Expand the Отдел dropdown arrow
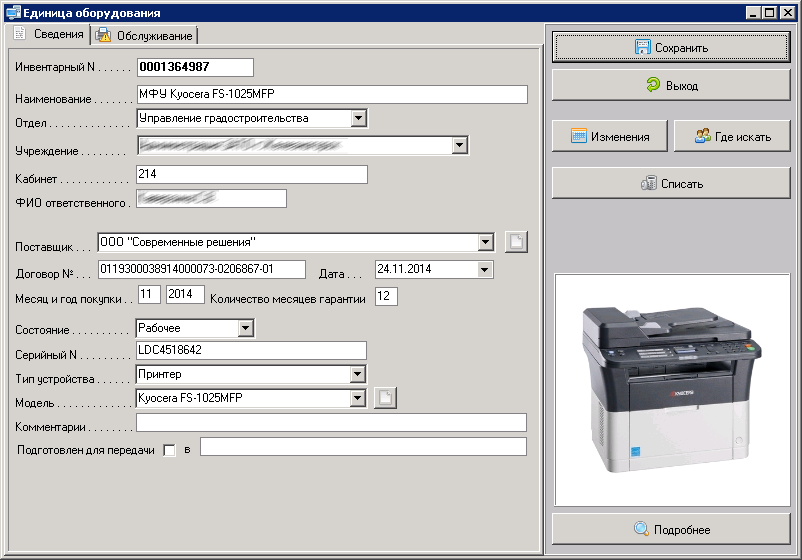This screenshot has width=802, height=560. (359, 118)
